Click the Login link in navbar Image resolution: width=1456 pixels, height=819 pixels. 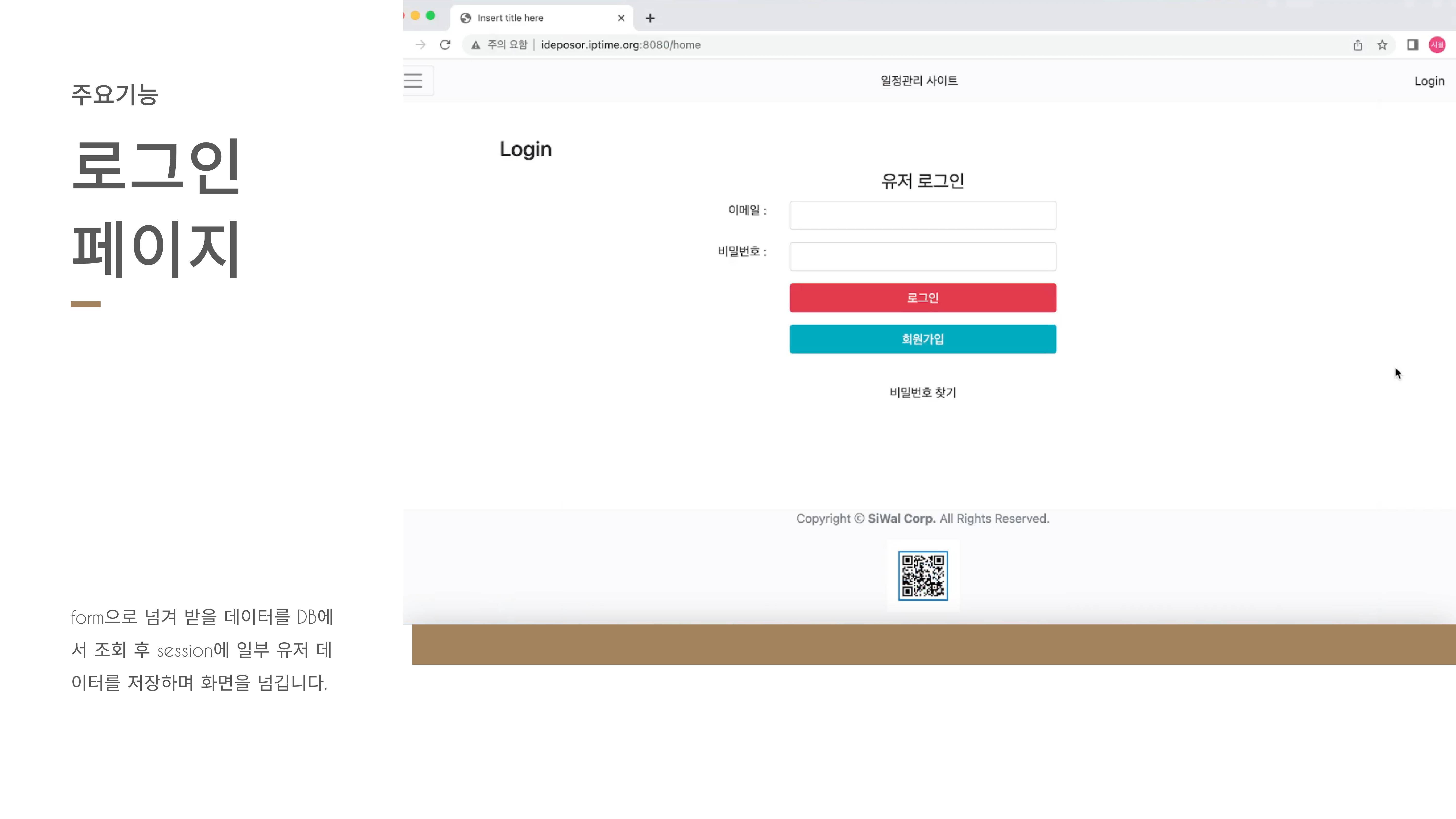tap(1430, 81)
